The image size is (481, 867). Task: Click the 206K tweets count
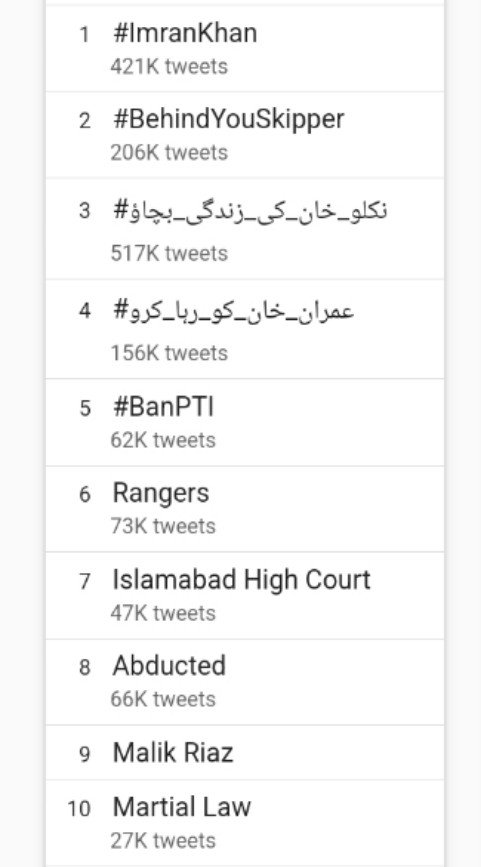169,153
